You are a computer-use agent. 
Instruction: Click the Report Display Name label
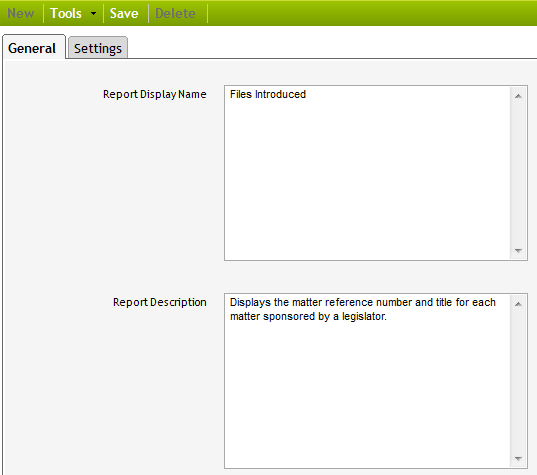click(155, 94)
